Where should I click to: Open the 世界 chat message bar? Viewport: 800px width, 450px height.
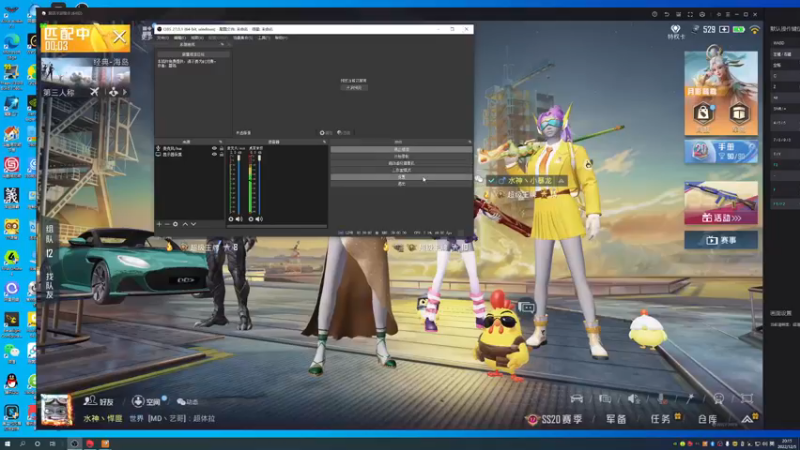coord(172,418)
